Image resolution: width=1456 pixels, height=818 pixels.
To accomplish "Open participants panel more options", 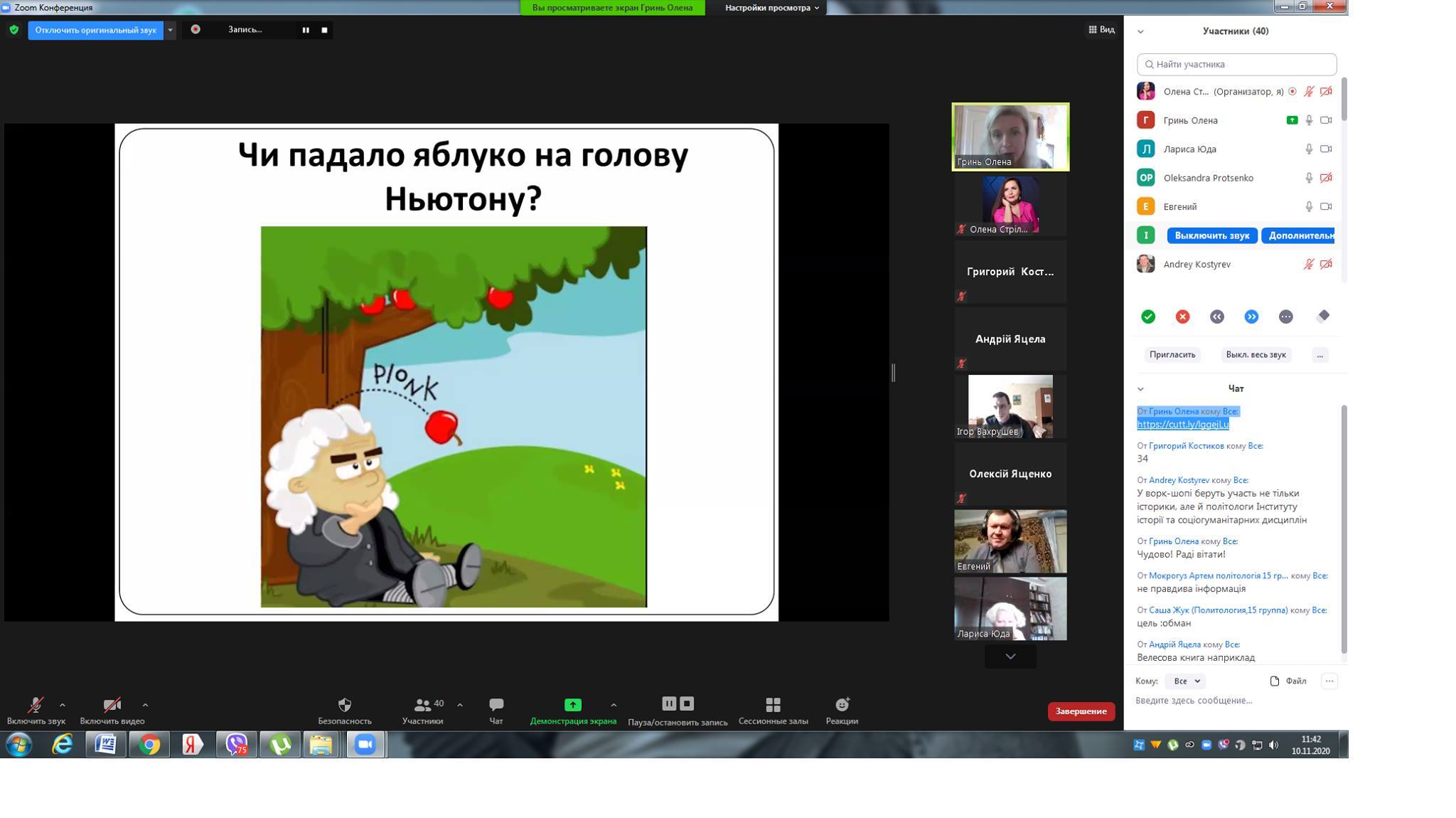I will [1319, 355].
